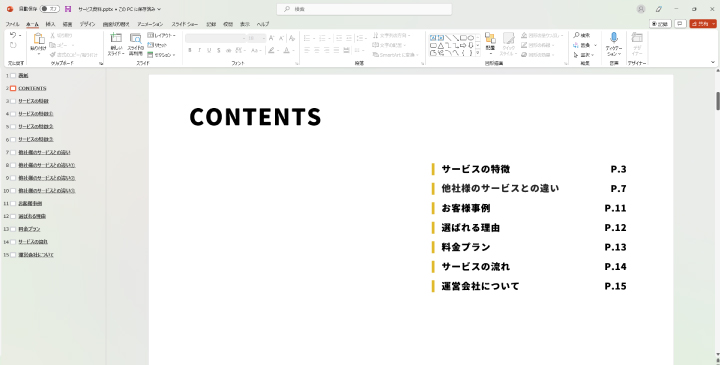Click the Quick Styles icon
Screen dimensions: 720x365
pyautogui.click(x=508, y=38)
